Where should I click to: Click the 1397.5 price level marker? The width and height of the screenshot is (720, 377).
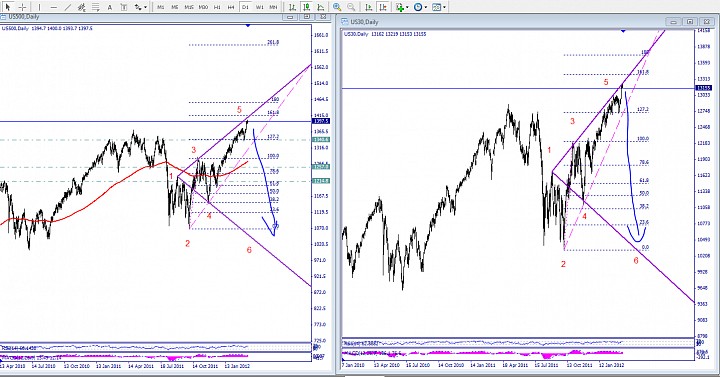click(321, 121)
